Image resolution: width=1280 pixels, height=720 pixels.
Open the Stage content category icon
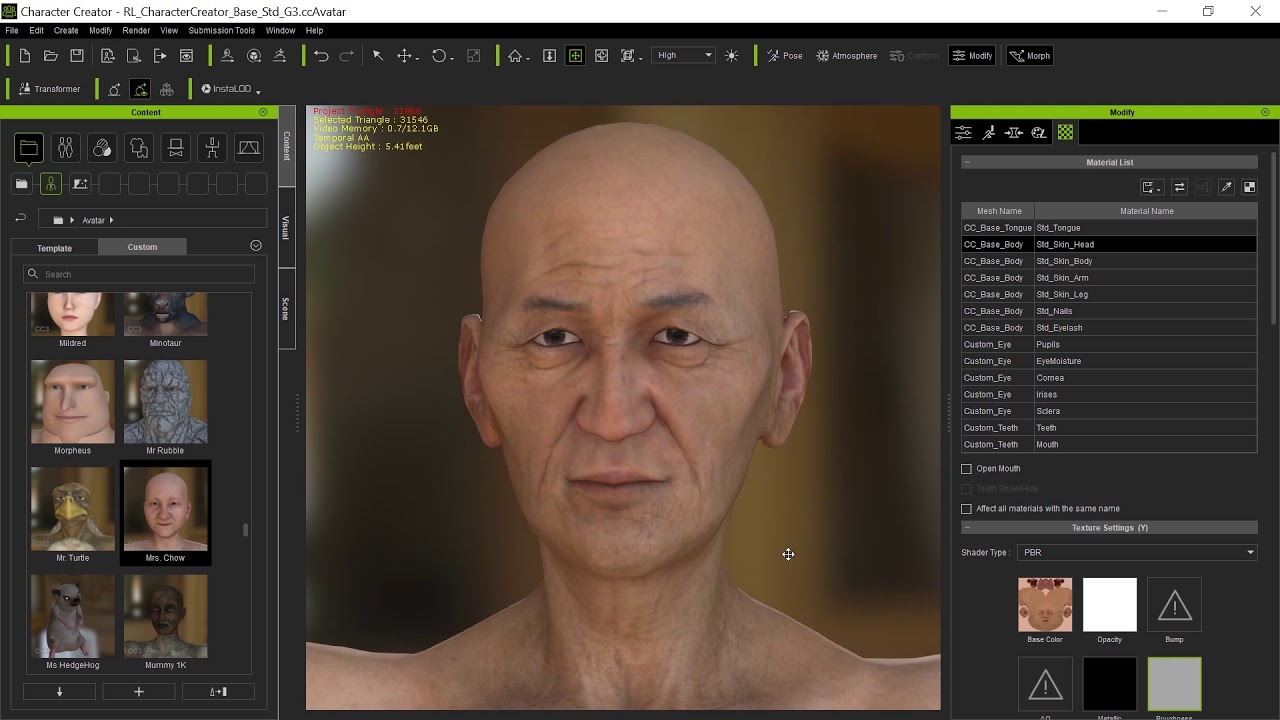(249, 148)
